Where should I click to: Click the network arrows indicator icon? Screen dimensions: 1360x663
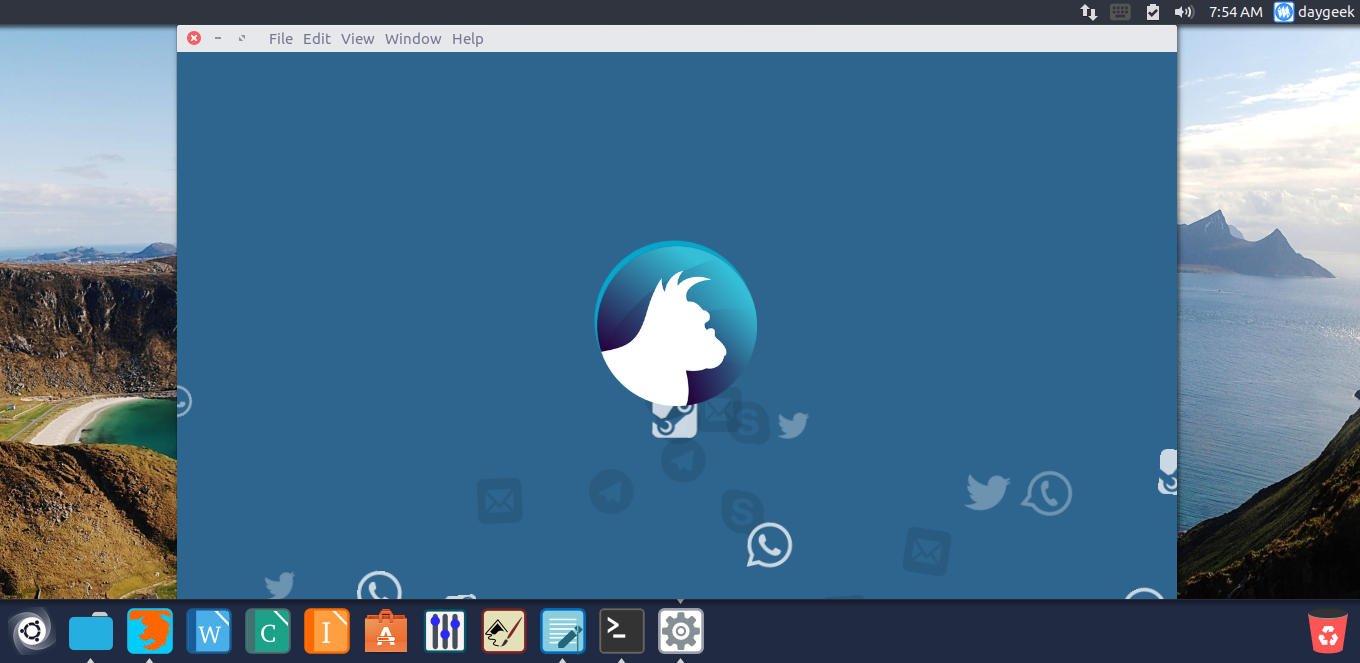point(1089,12)
